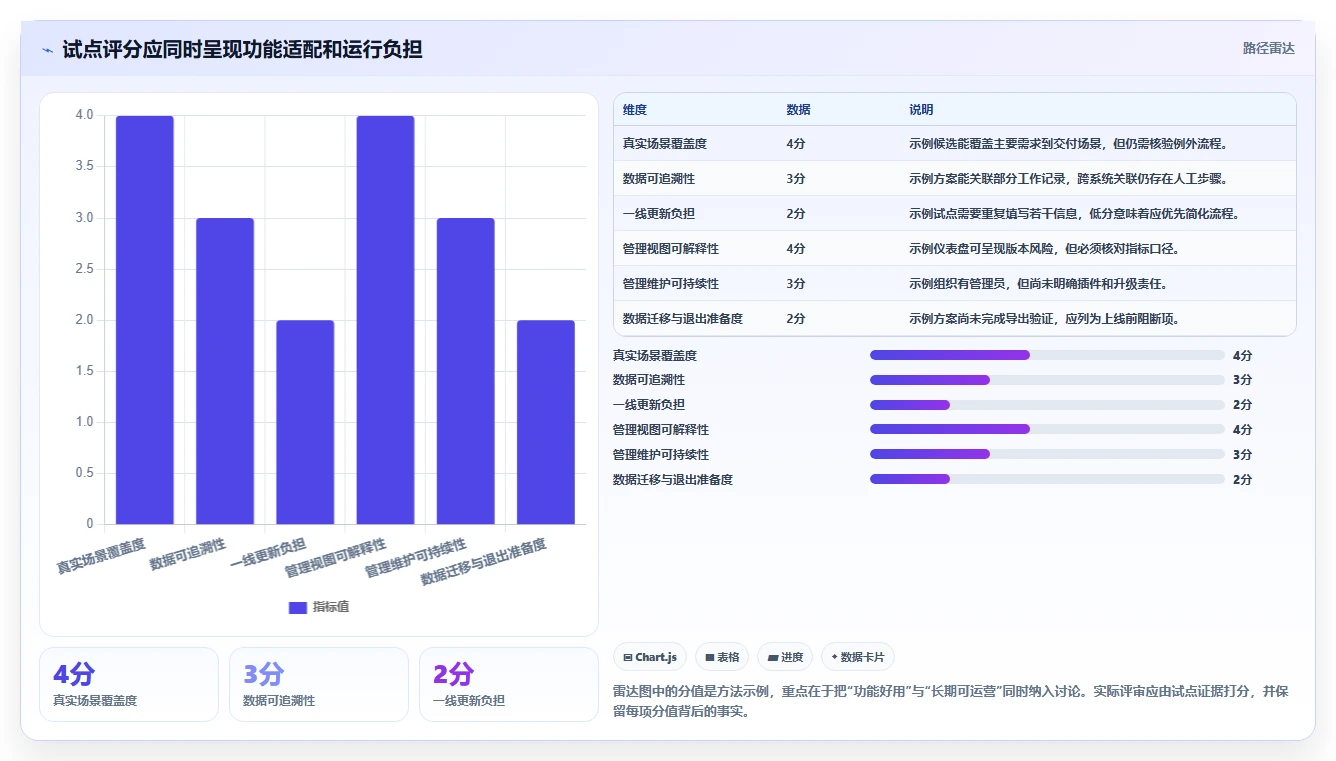Image resolution: width=1336 pixels, height=761 pixels.
Task: Click the 管理维护可持续性 bar in the chart
Action: click(466, 371)
